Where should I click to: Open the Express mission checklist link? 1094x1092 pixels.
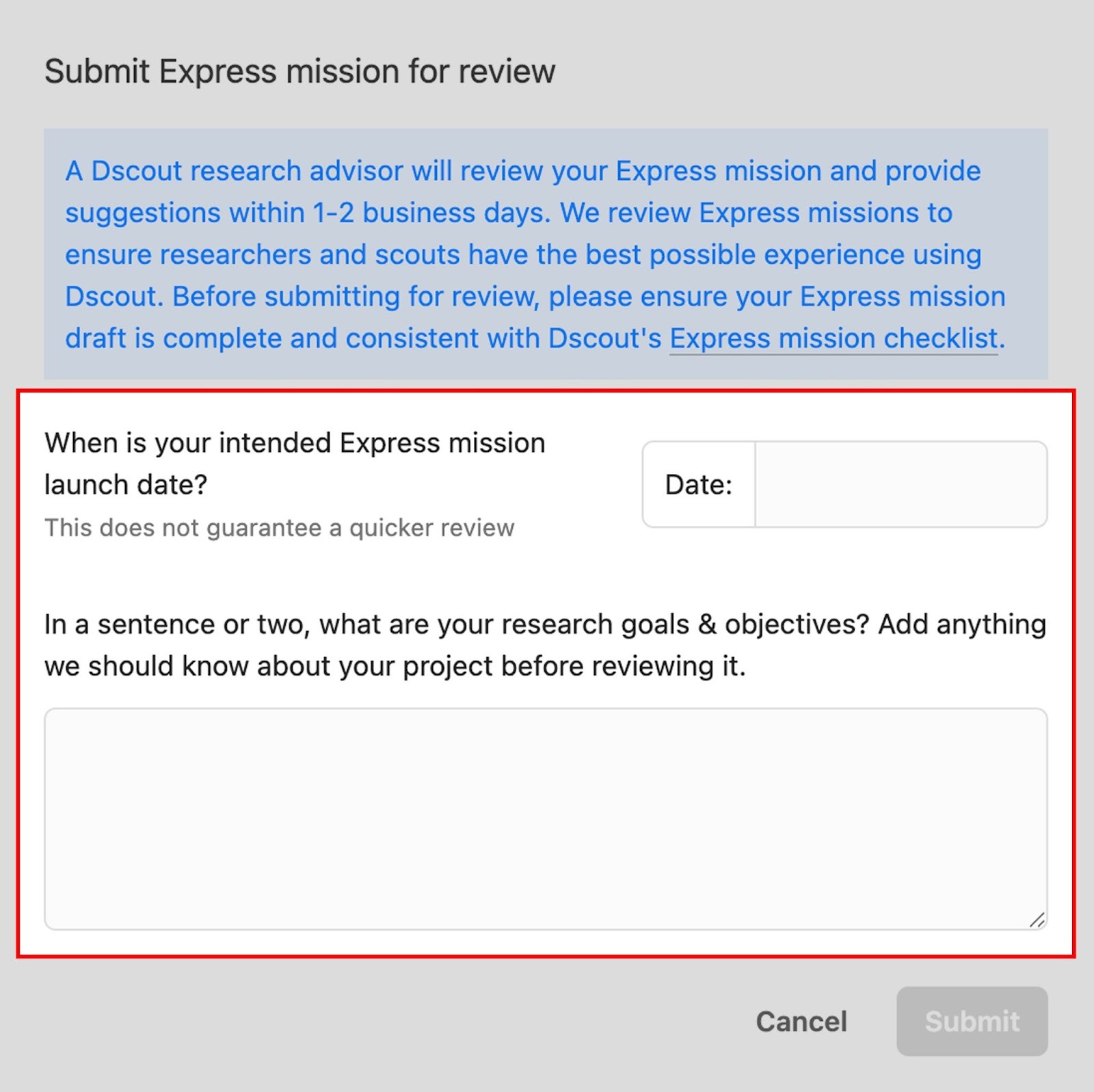pos(833,338)
